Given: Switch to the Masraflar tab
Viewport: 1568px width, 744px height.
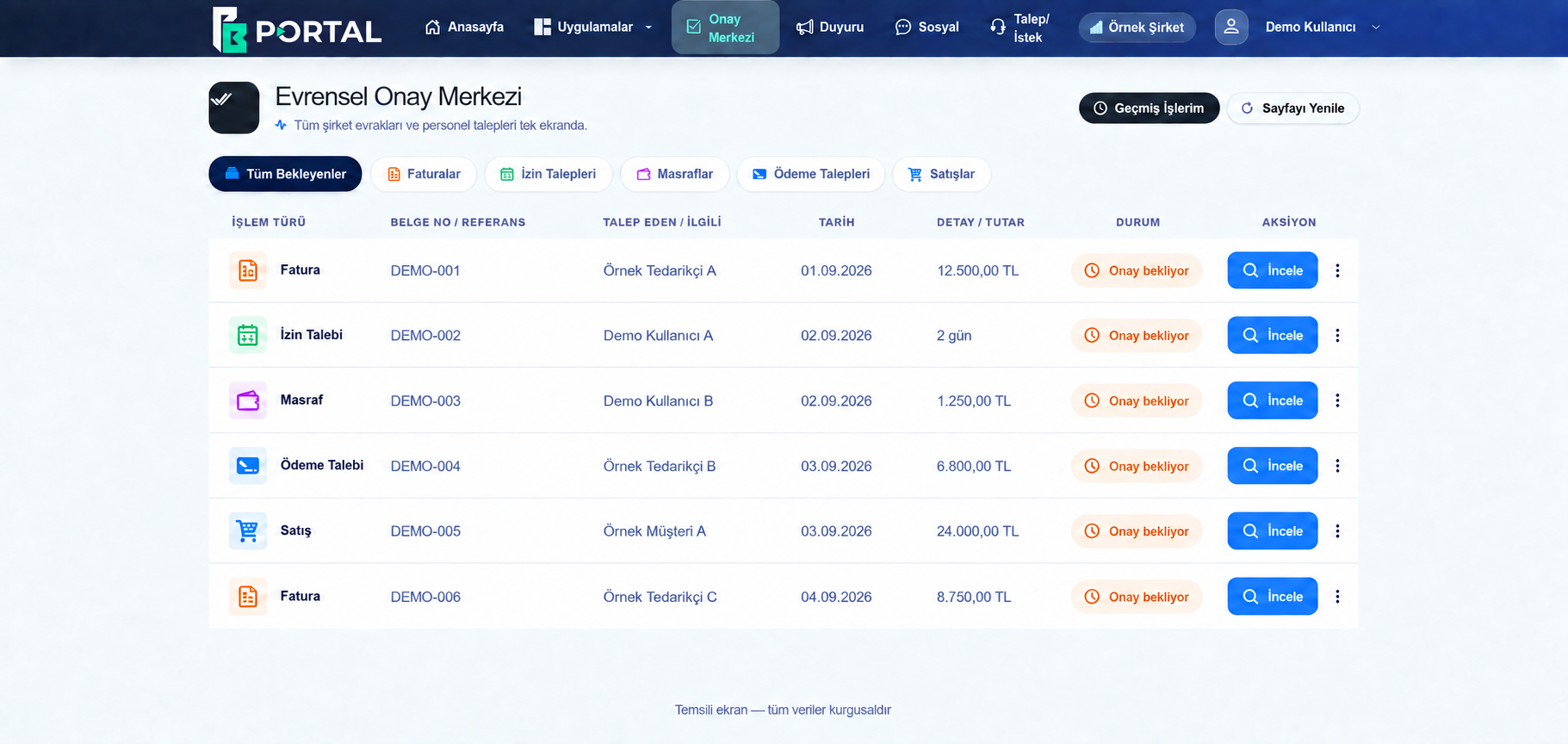Looking at the screenshot, I should 675,174.
